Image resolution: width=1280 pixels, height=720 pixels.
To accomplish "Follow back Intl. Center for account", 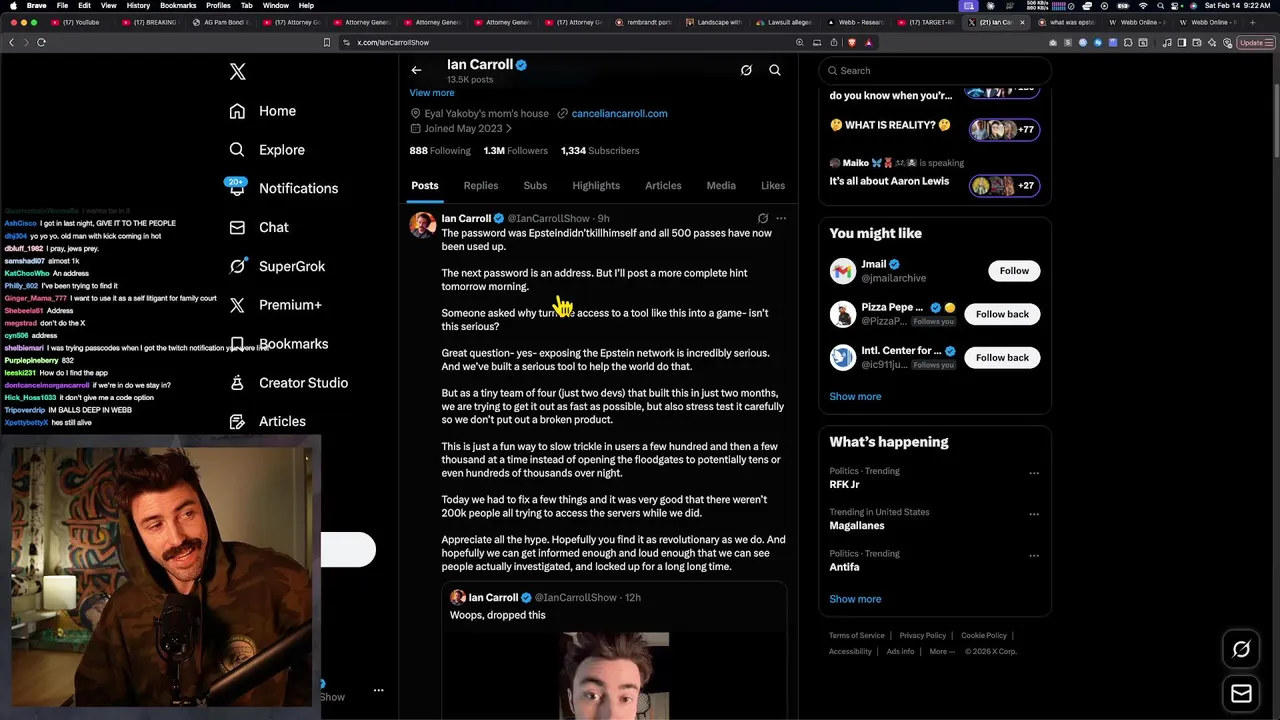I will (1002, 357).
